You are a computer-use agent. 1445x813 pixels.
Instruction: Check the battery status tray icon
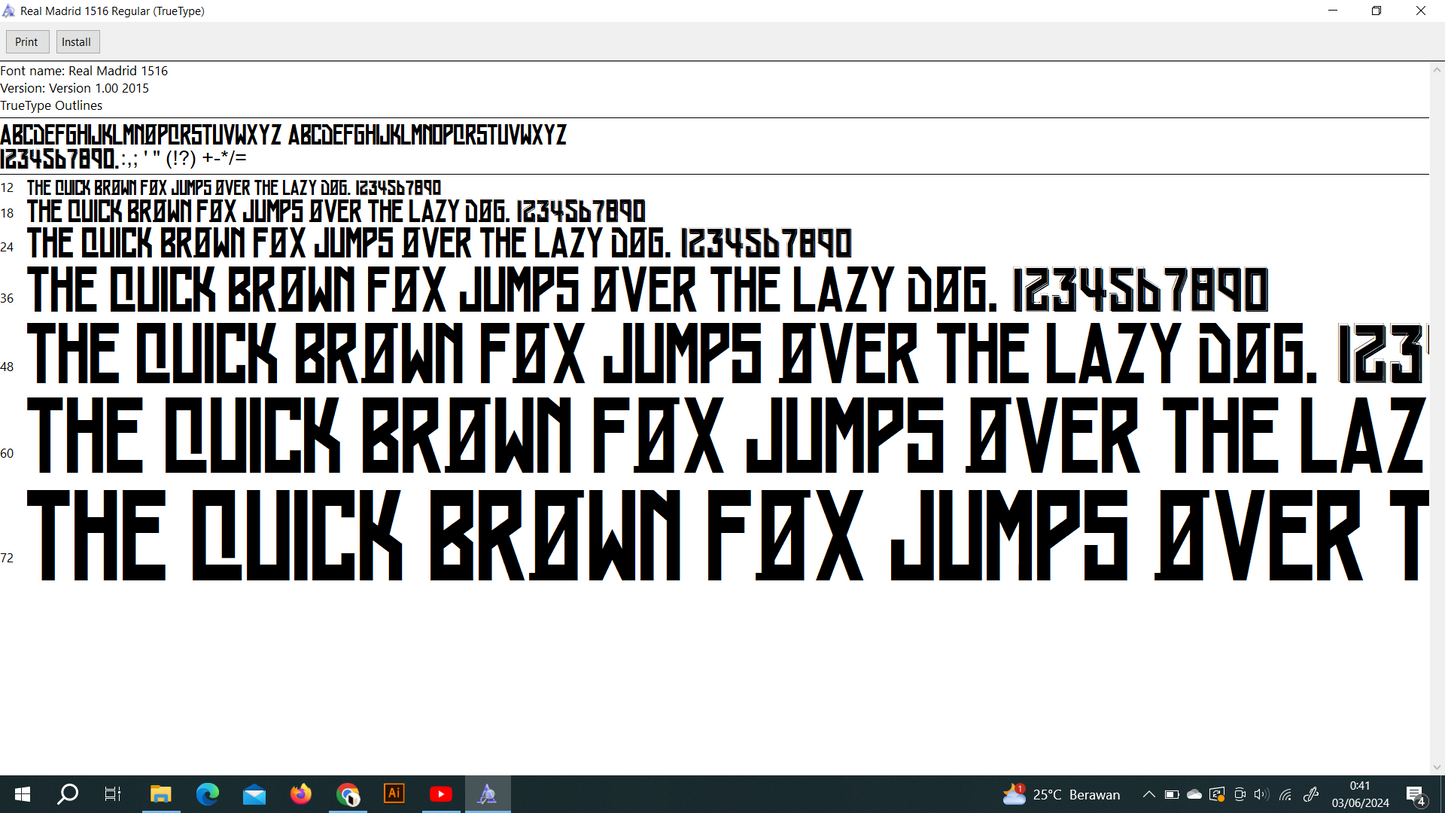coord(1172,795)
